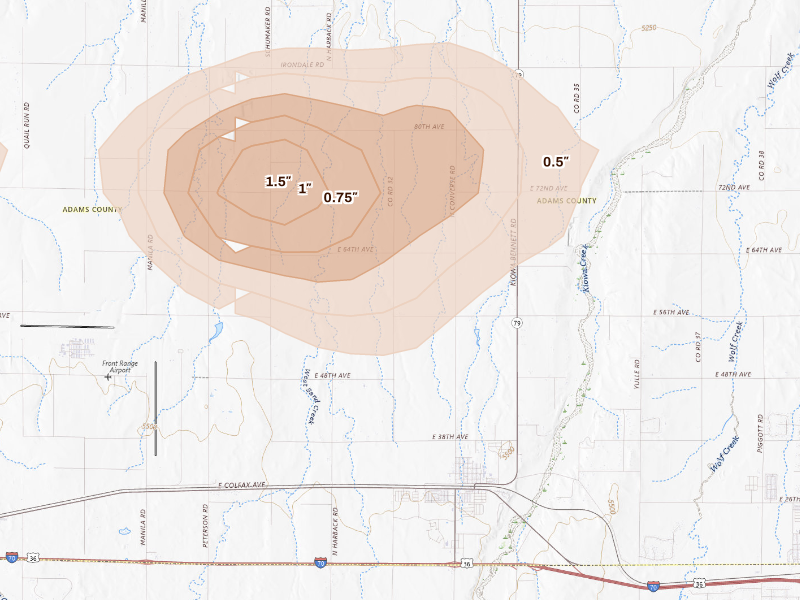
Task: Click the E 48TH AVE label near West Sand Creek
Action: pos(333,376)
